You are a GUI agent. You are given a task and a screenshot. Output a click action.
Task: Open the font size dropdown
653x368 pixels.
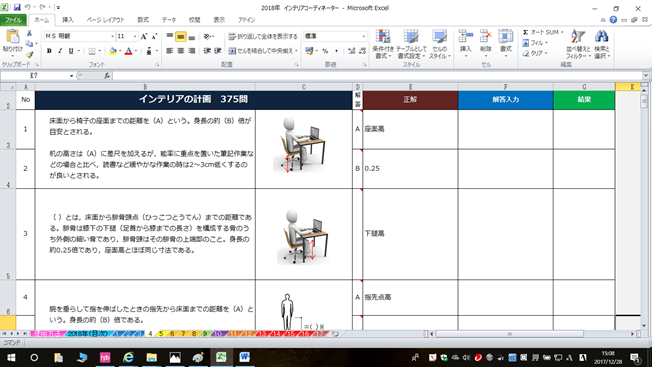coord(135,37)
